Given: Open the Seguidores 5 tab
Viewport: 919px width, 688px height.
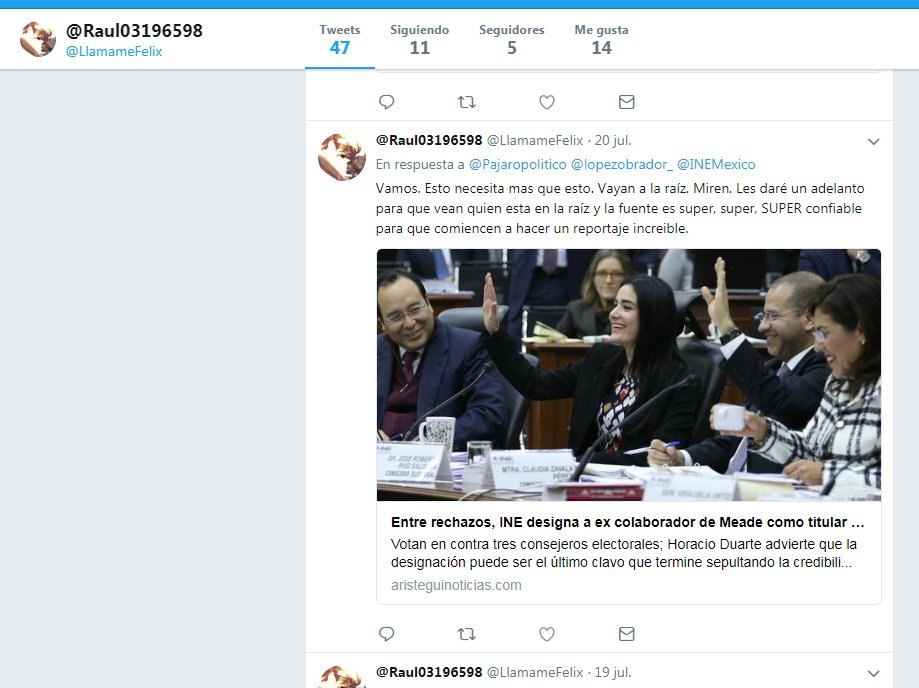Looking at the screenshot, I should (512, 39).
